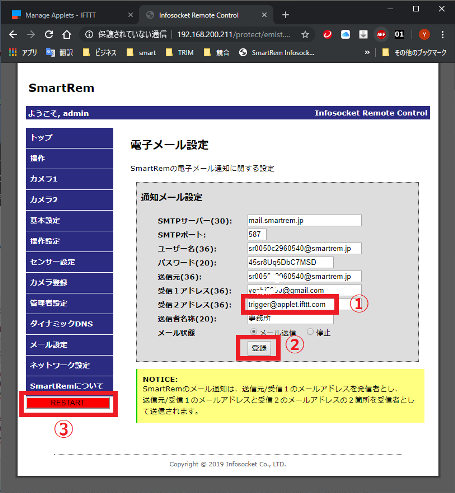Open Chrome three-dot menu
Viewport: 455px width, 493px height.
click(443, 34)
